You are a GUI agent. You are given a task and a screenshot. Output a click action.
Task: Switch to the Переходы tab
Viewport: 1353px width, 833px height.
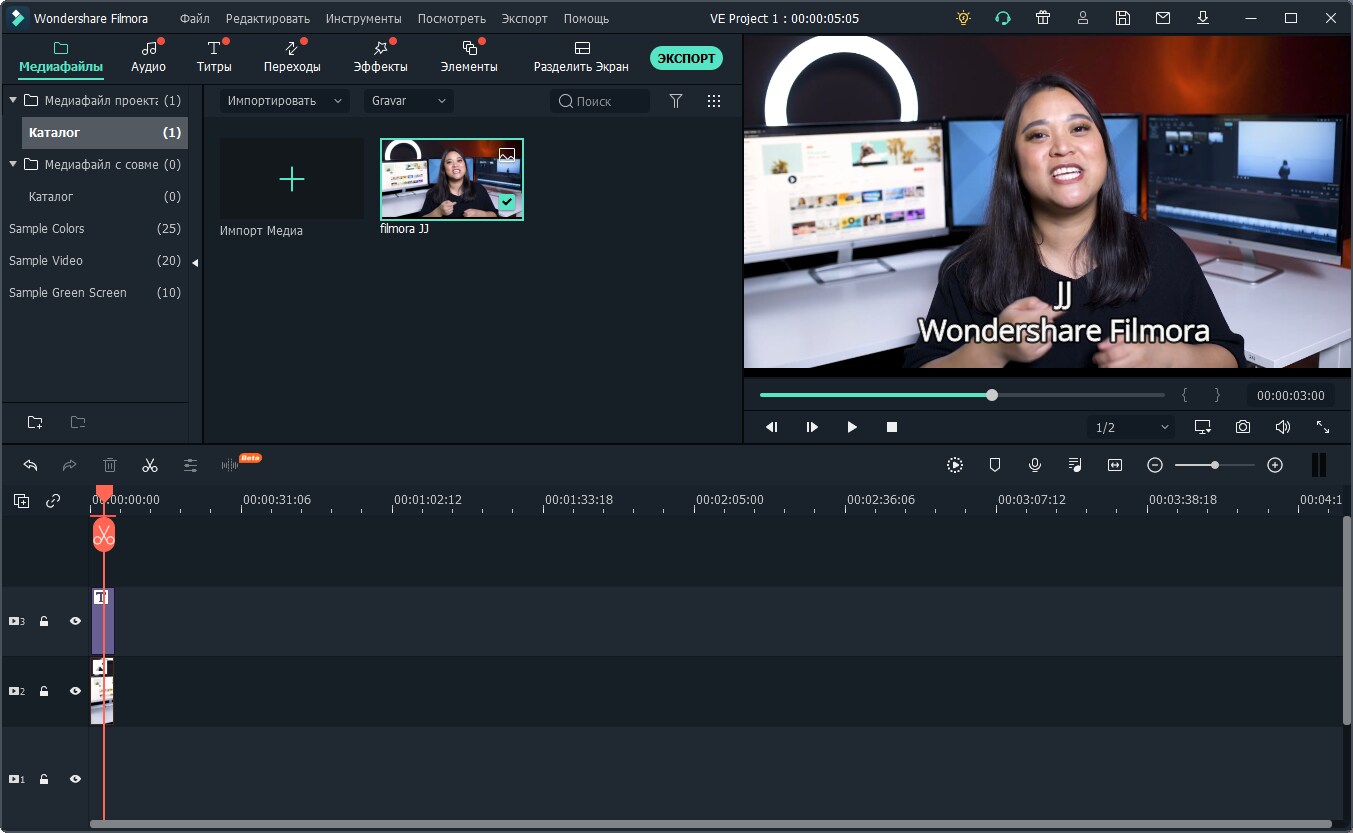(292, 57)
